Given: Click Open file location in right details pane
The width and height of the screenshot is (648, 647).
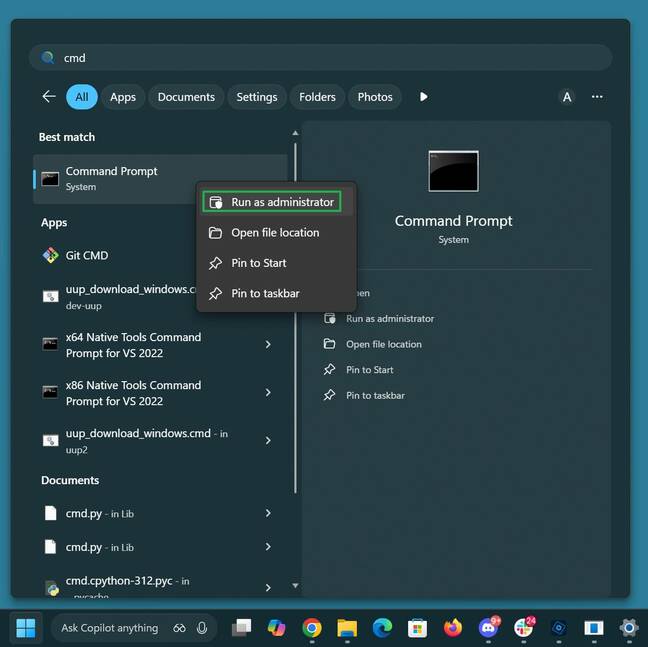Looking at the screenshot, I should click(383, 344).
